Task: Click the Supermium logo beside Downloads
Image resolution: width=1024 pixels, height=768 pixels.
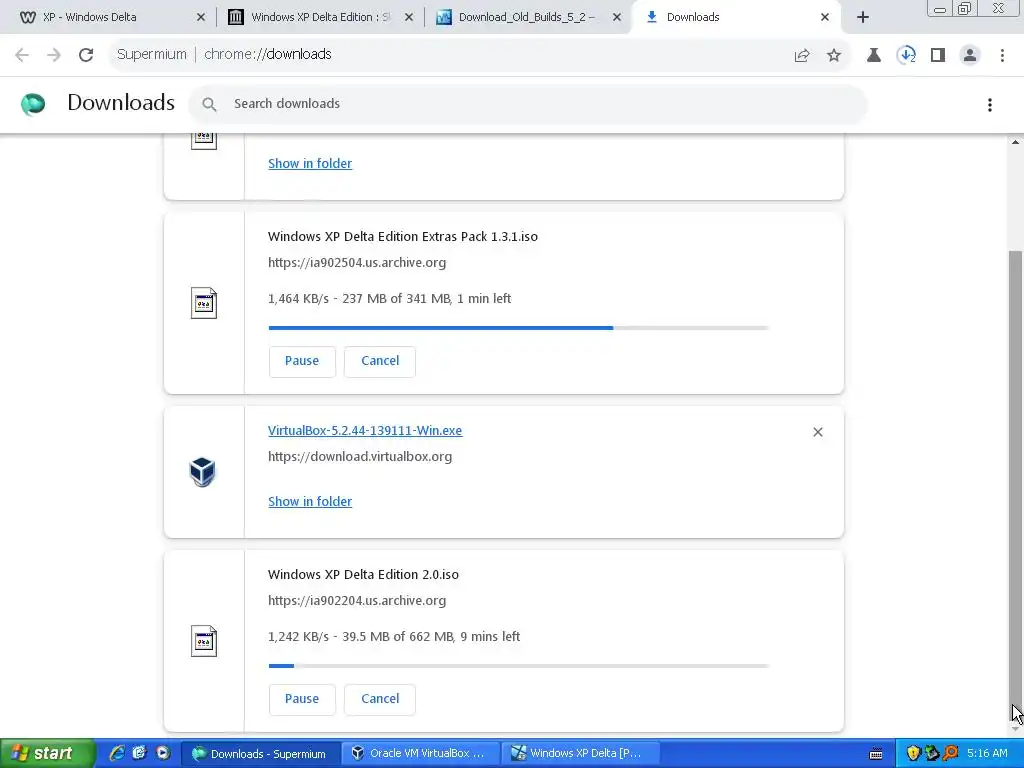Action: tap(33, 104)
